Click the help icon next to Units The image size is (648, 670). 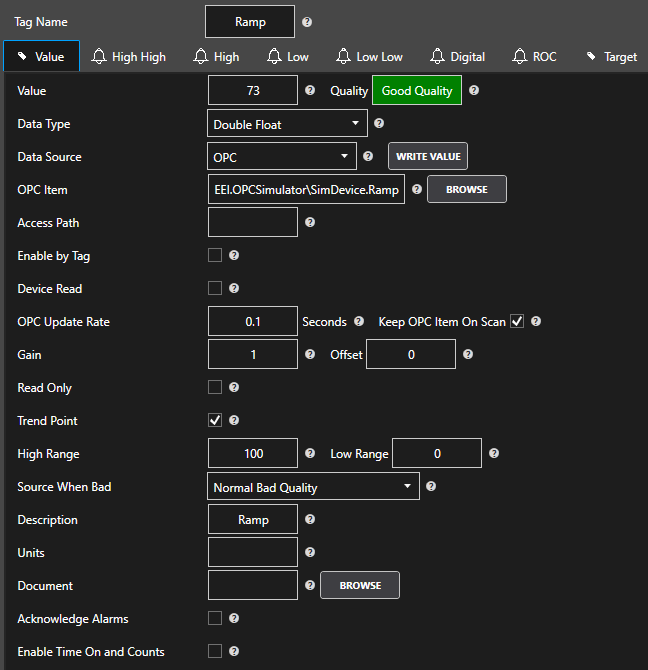coord(309,553)
